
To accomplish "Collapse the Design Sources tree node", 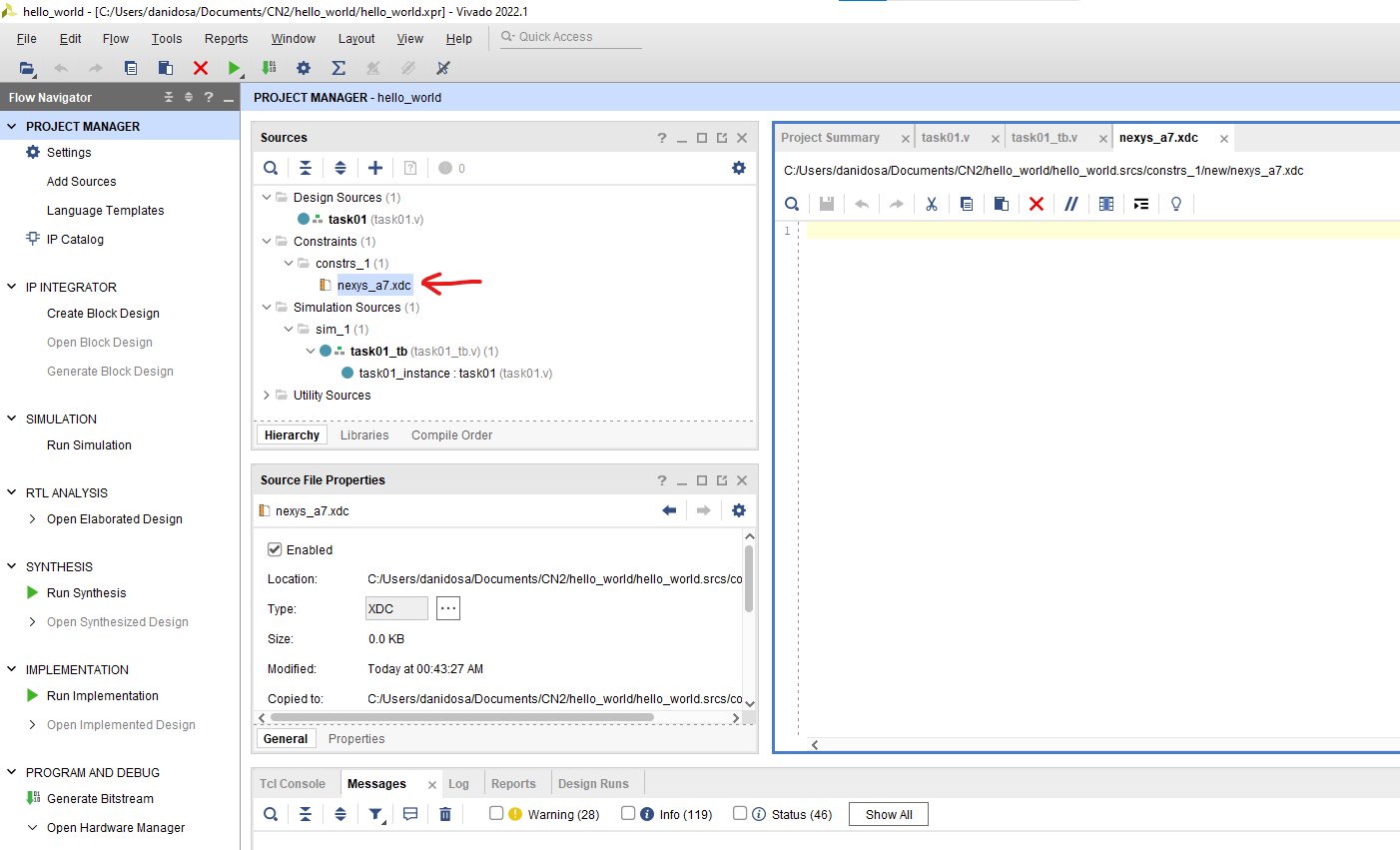I will tap(267, 197).
